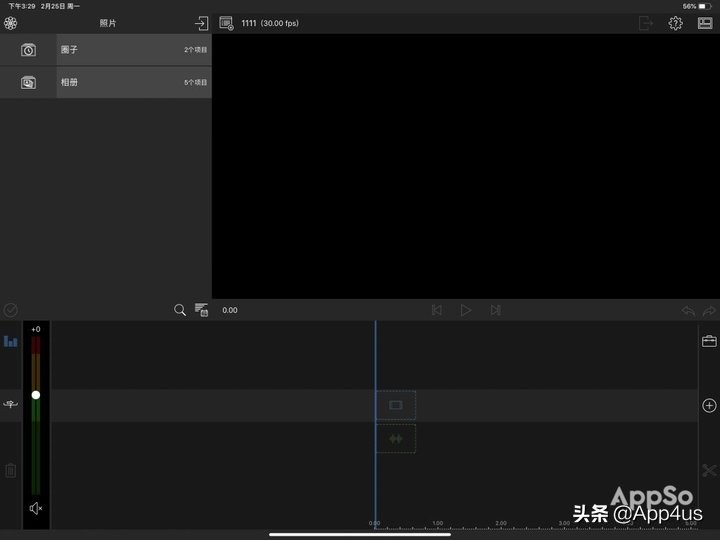Open the help and settings gear icon
This screenshot has height=540, width=720.
point(675,23)
